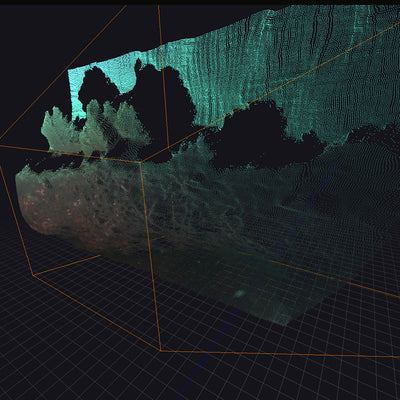Click the dark tree silhouette against the bright wall
The image size is (400, 400).
pyautogui.click(x=98, y=88)
